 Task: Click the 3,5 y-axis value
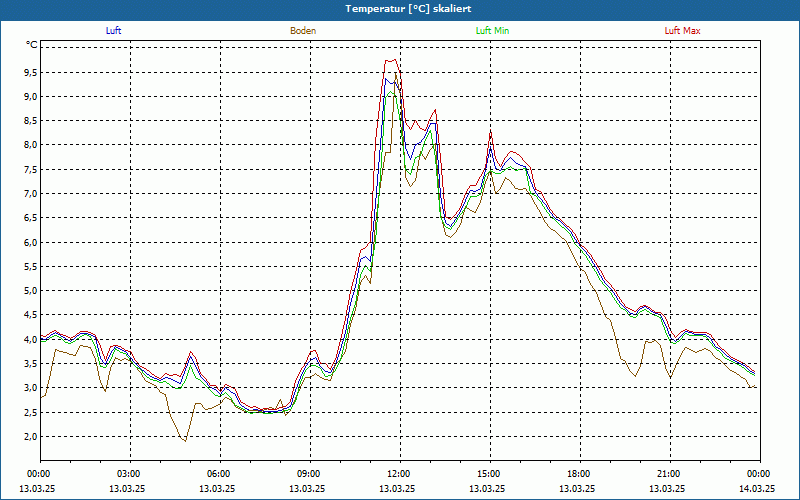tap(31, 364)
